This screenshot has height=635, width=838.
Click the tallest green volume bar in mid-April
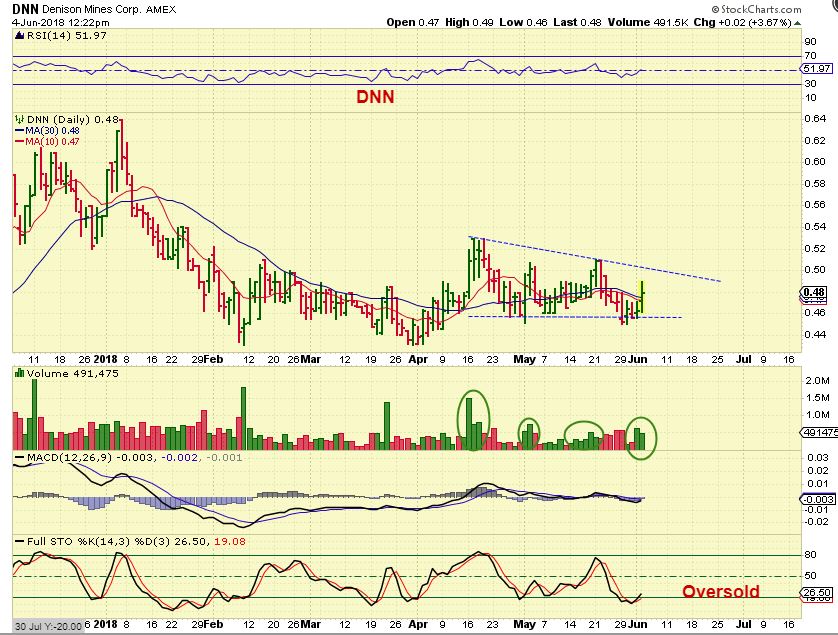click(x=469, y=423)
